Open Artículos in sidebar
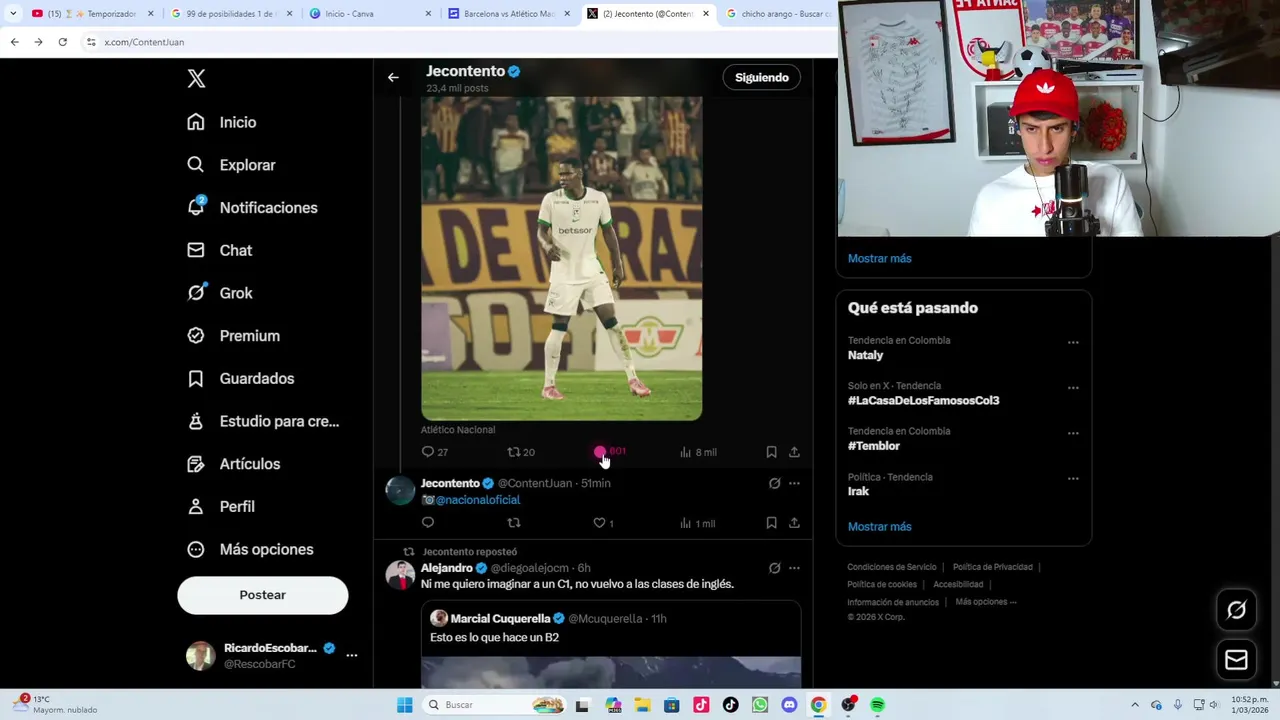The width and height of the screenshot is (1280, 720). 233,464
